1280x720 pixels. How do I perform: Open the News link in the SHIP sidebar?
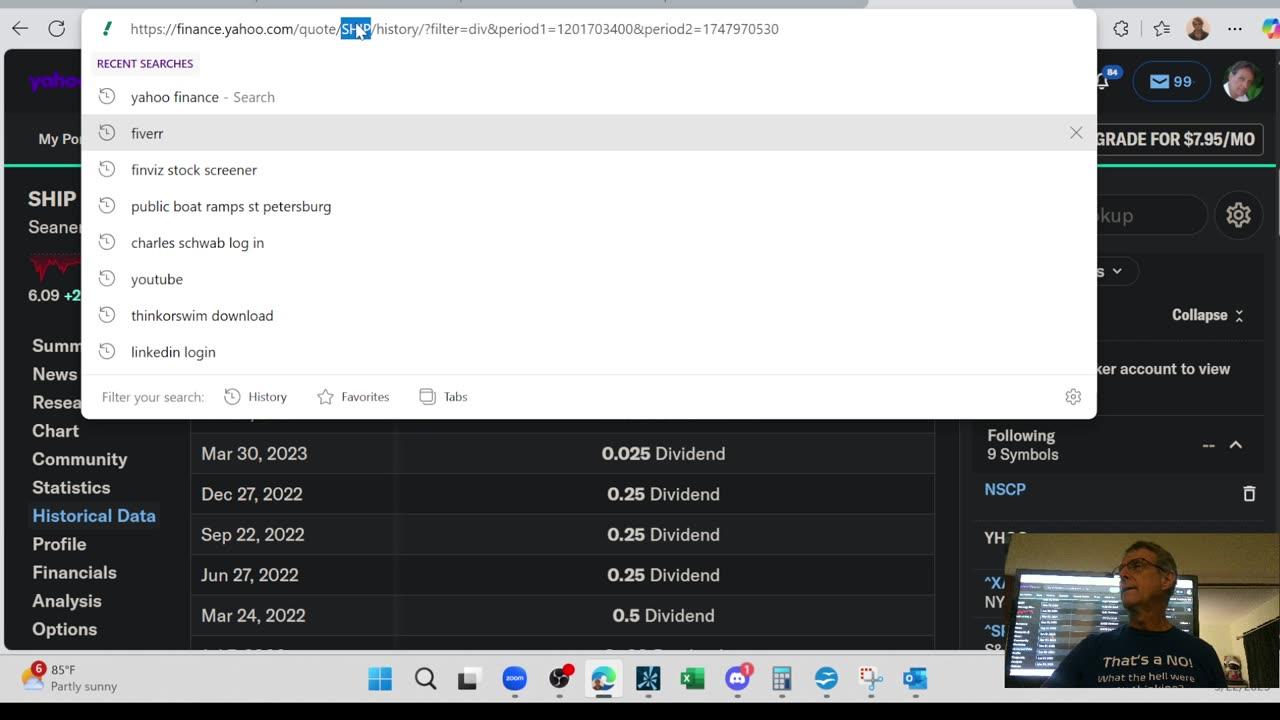pos(54,374)
